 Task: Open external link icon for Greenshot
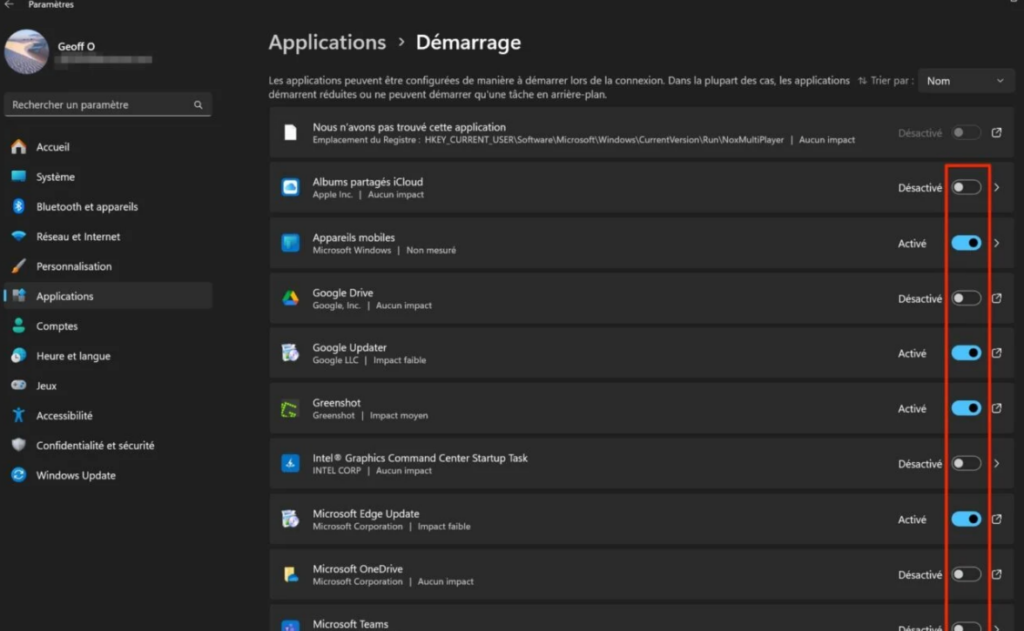tap(997, 408)
